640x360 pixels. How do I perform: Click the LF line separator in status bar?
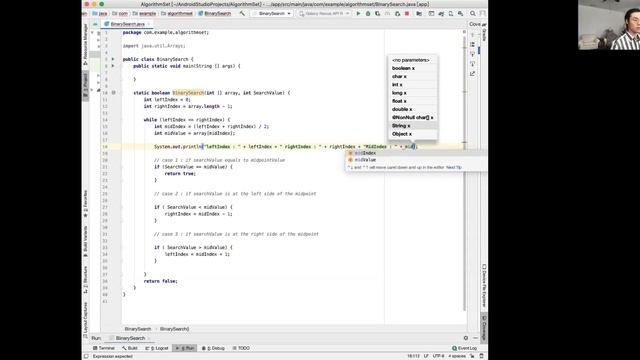(426, 356)
